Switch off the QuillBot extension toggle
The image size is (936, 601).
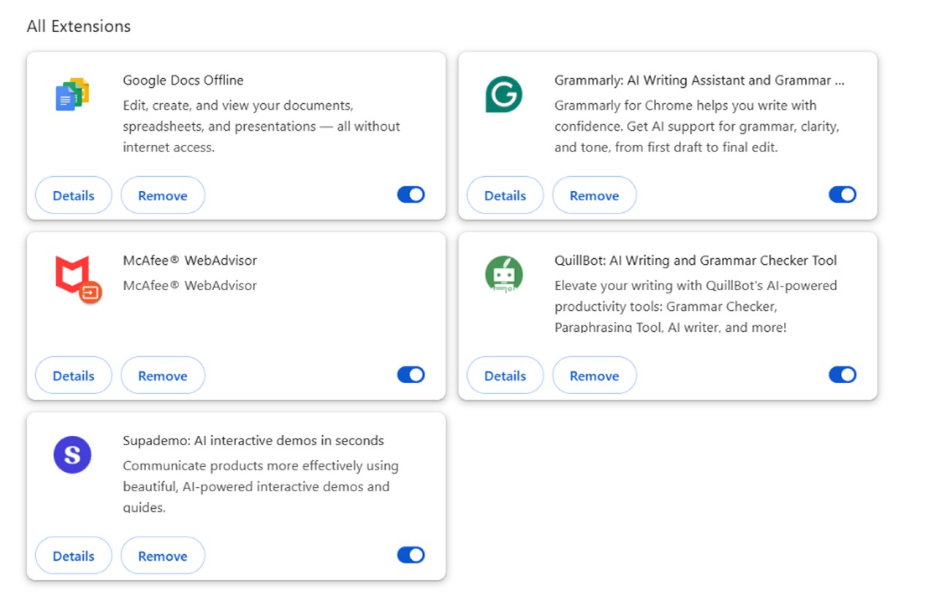click(x=842, y=375)
